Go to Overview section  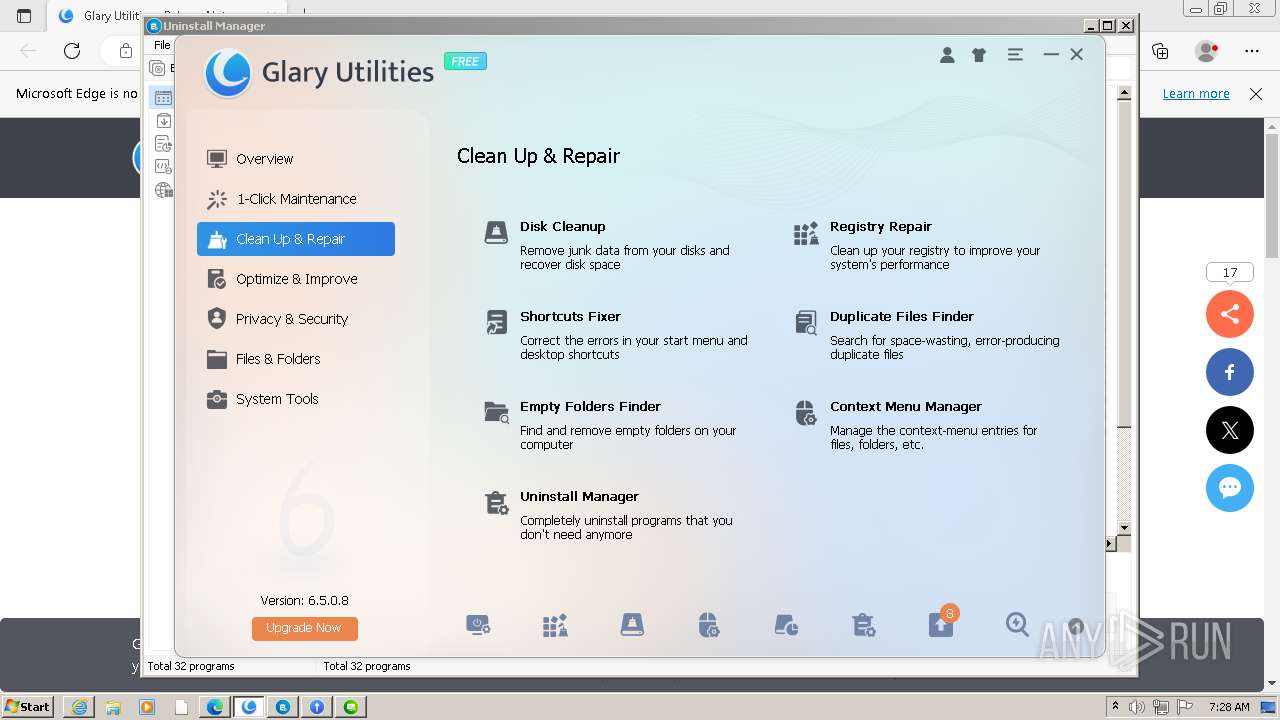[x=296, y=159]
